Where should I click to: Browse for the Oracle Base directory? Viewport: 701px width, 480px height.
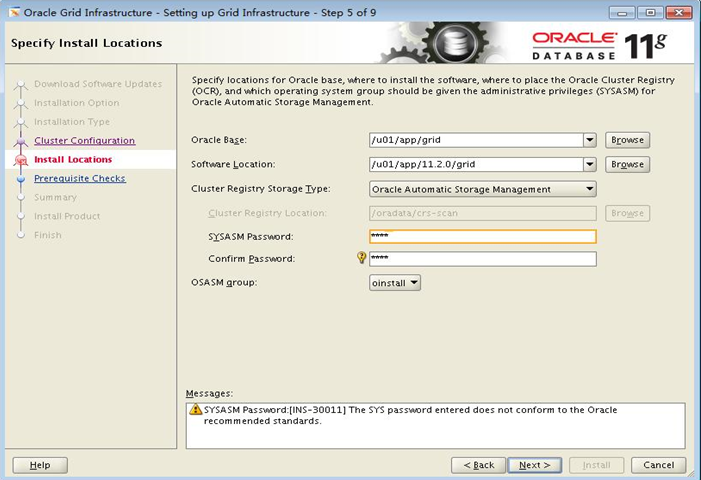click(x=627, y=140)
